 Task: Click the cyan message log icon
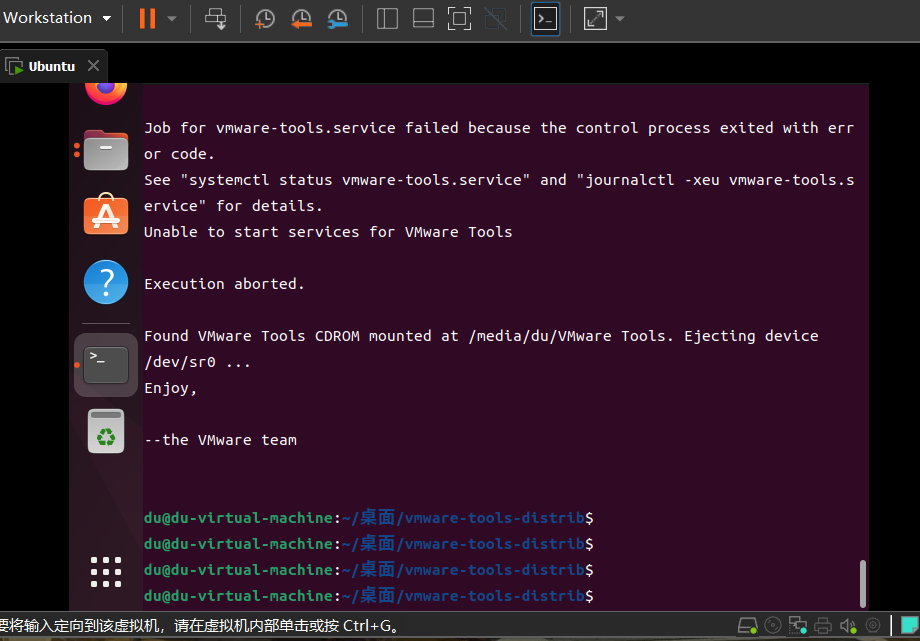click(x=909, y=626)
